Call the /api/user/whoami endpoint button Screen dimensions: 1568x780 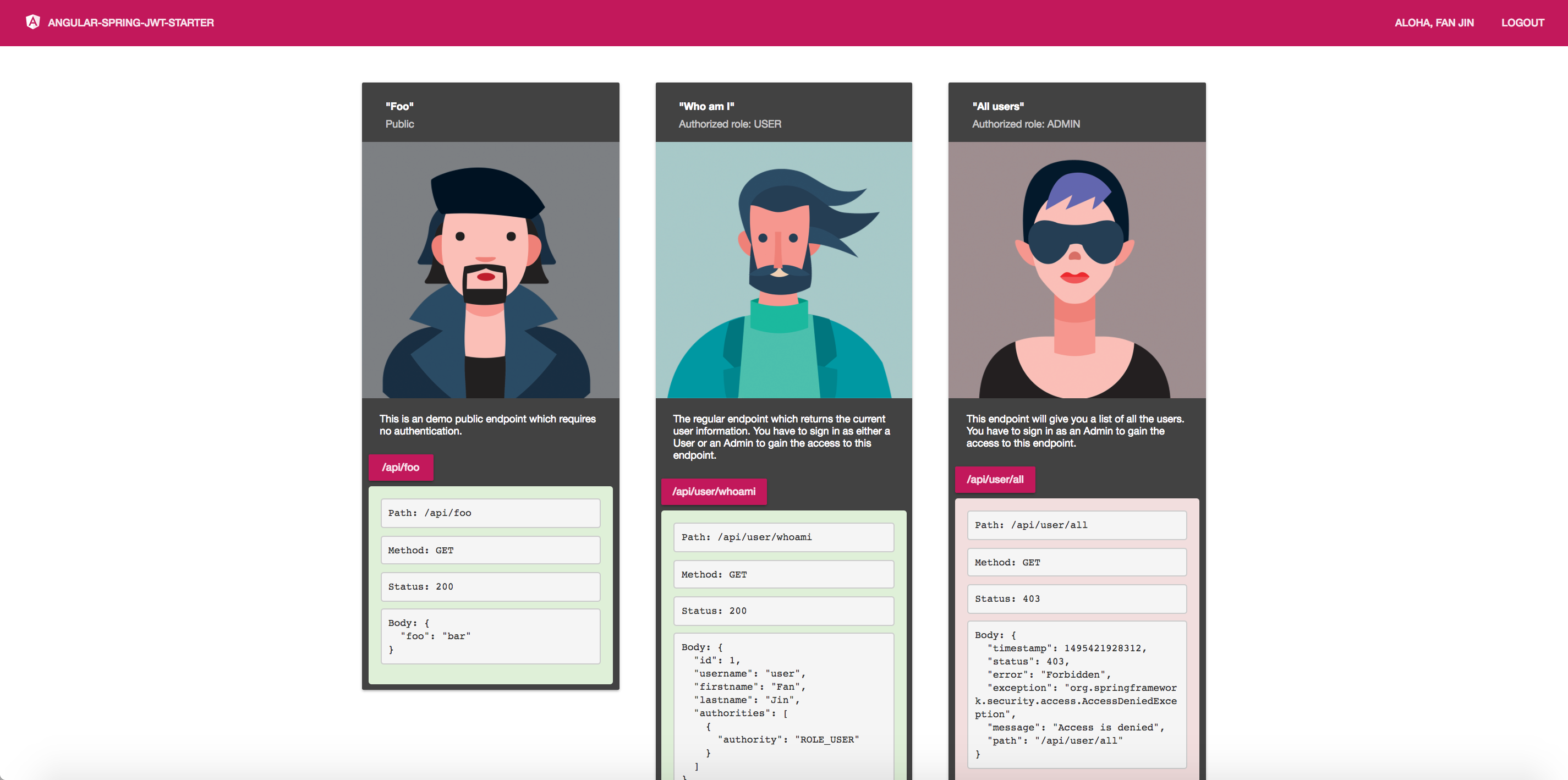tap(714, 491)
